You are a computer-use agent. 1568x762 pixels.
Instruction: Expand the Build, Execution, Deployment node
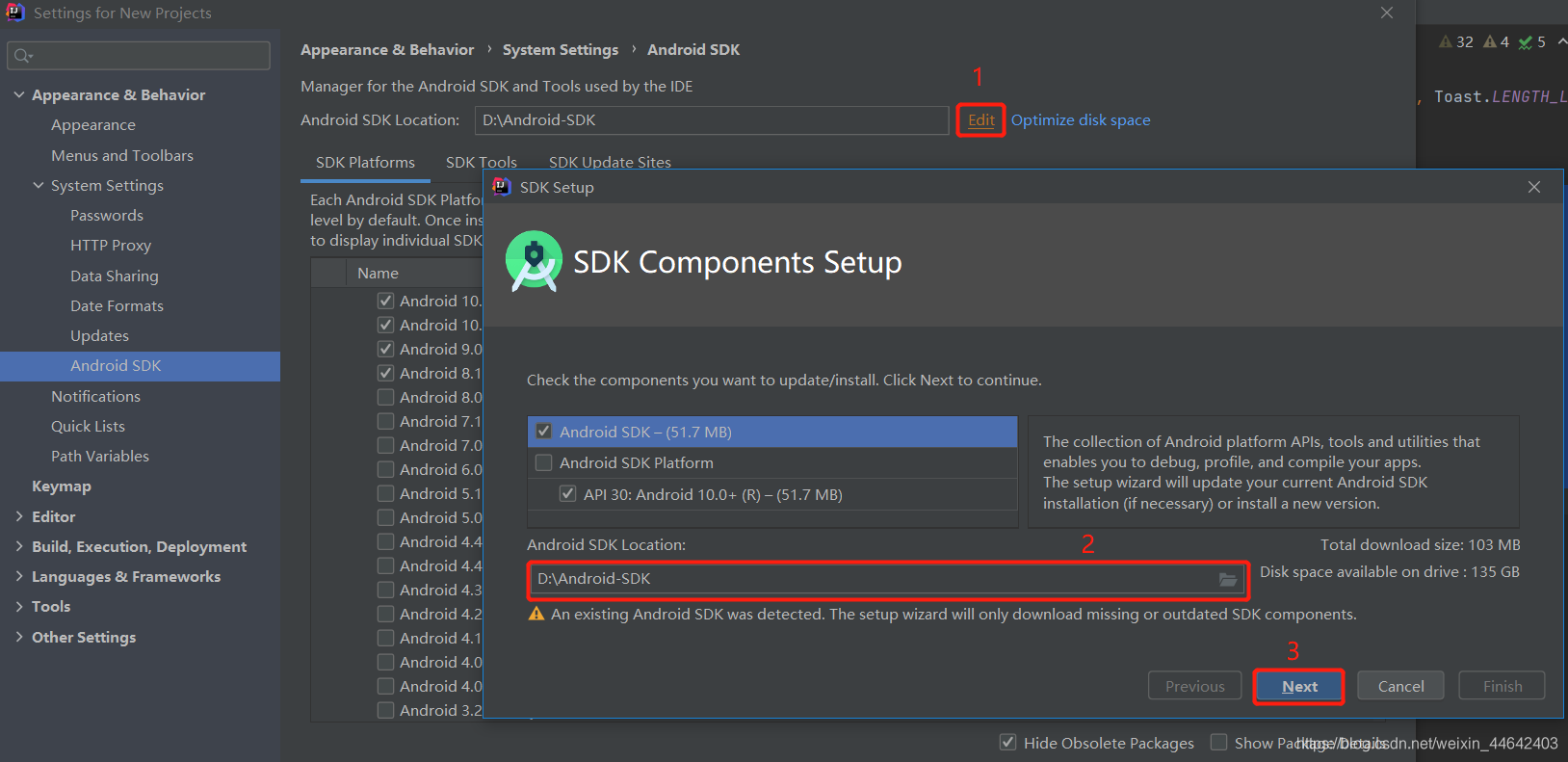coord(19,546)
